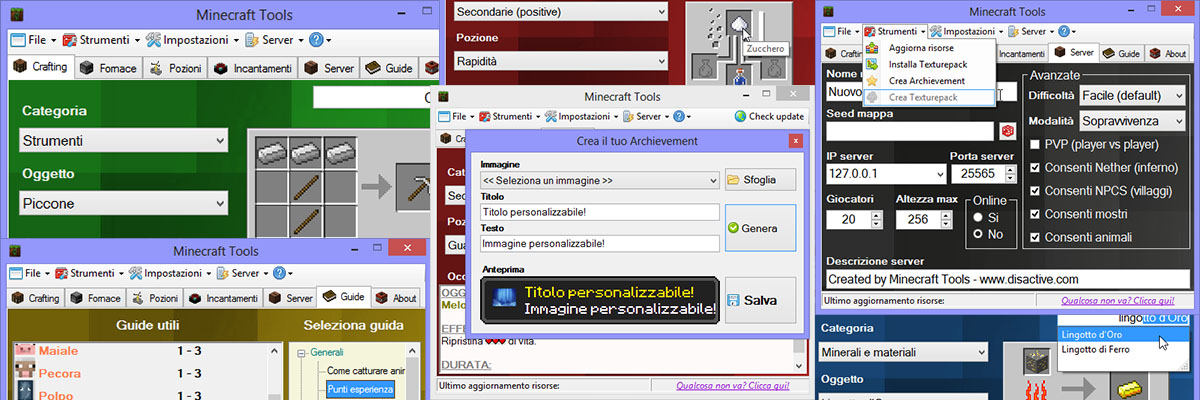
Task: Click Check update in center window
Action: tap(769, 116)
